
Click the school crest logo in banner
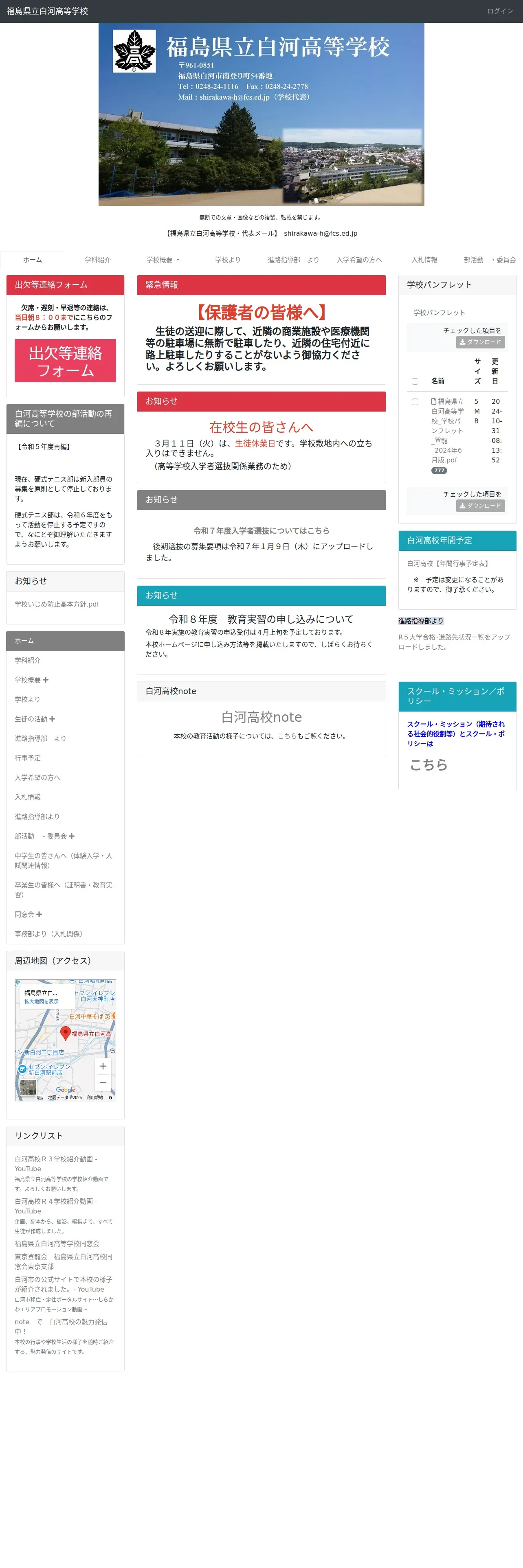pyautogui.click(x=134, y=52)
